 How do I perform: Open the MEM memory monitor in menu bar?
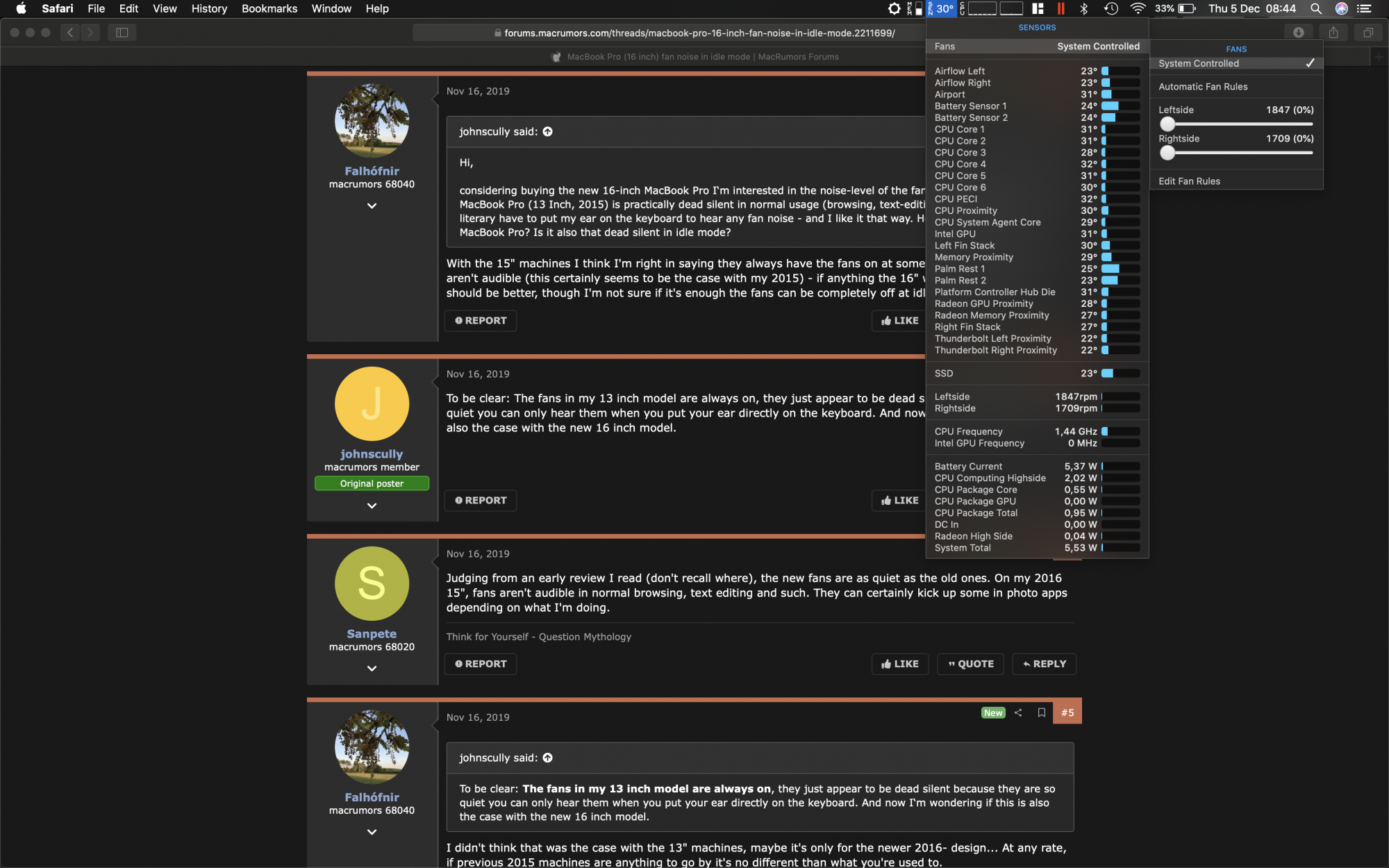tap(914, 8)
